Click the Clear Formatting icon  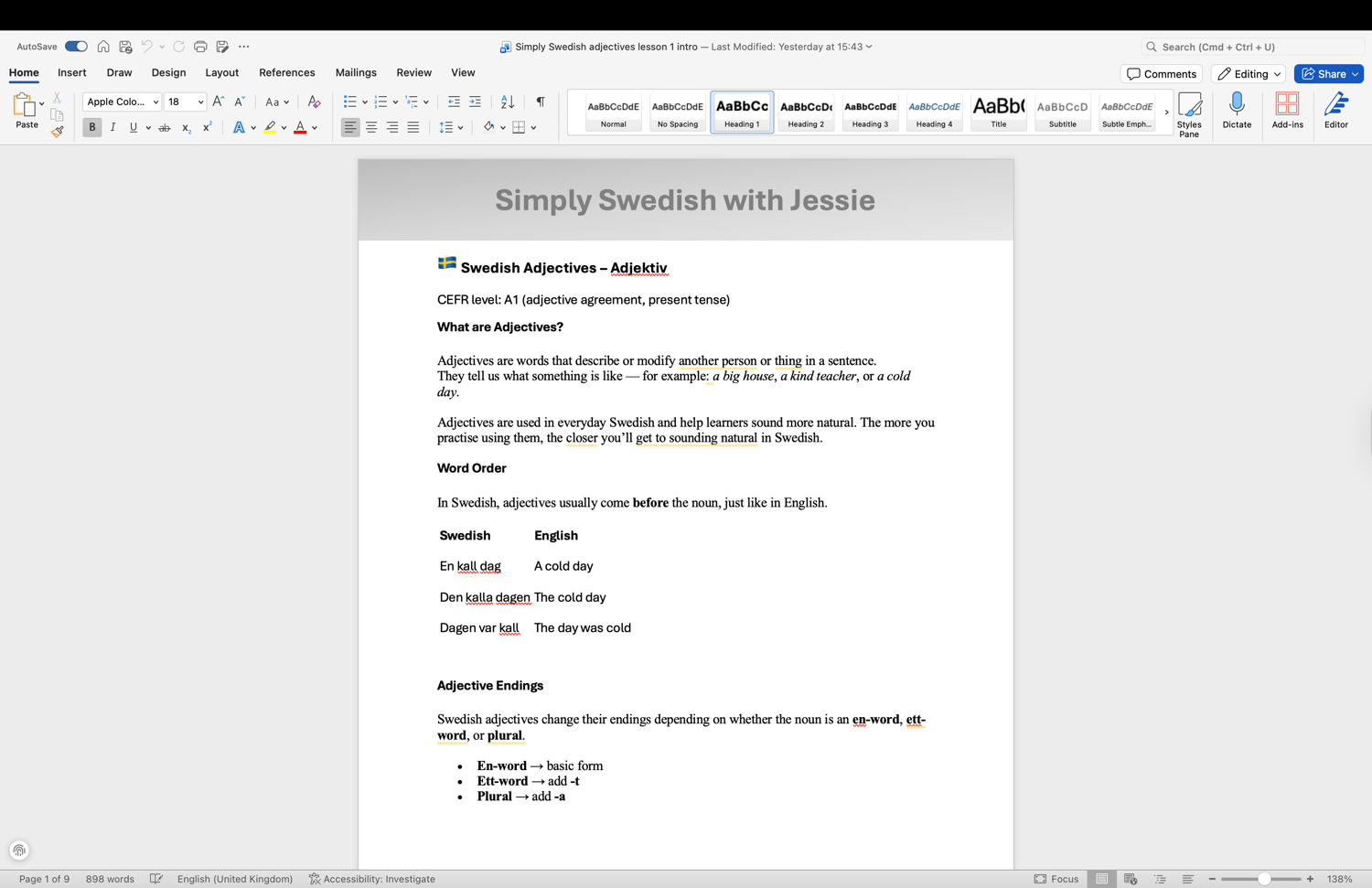pos(314,102)
